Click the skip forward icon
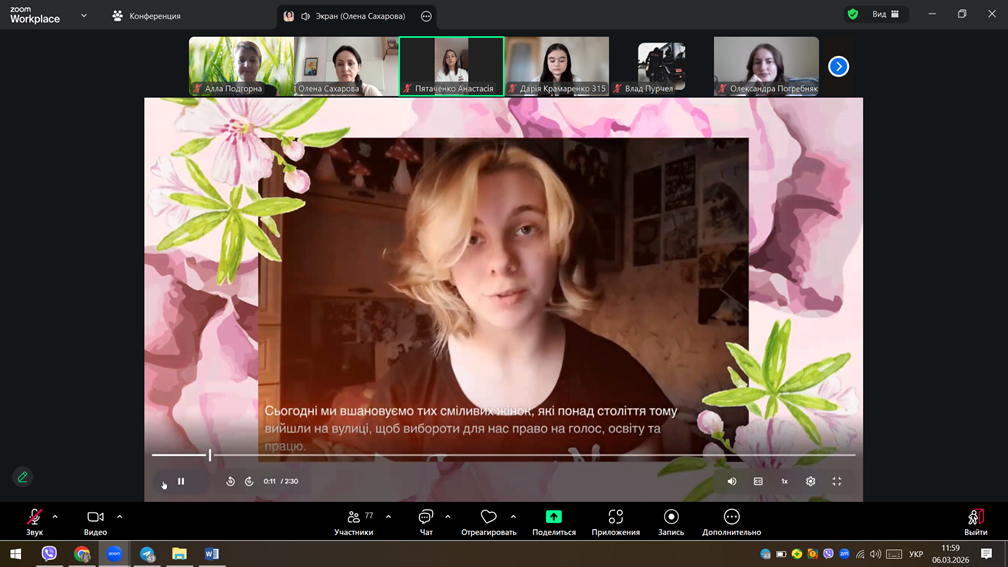The width and height of the screenshot is (1008, 567). (249, 481)
